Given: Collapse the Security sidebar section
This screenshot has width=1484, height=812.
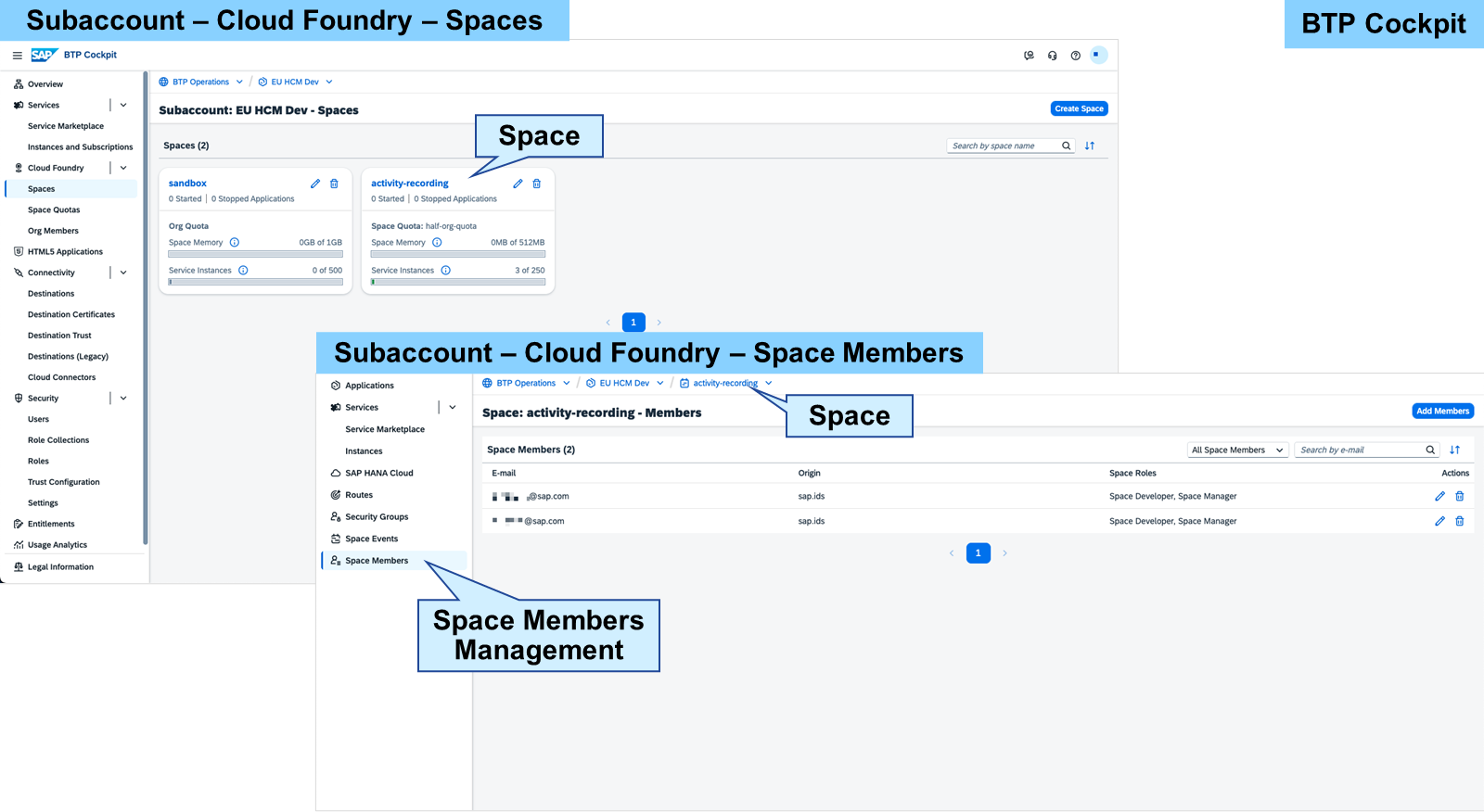Looking at the screenshot, I should click(123, 398).
